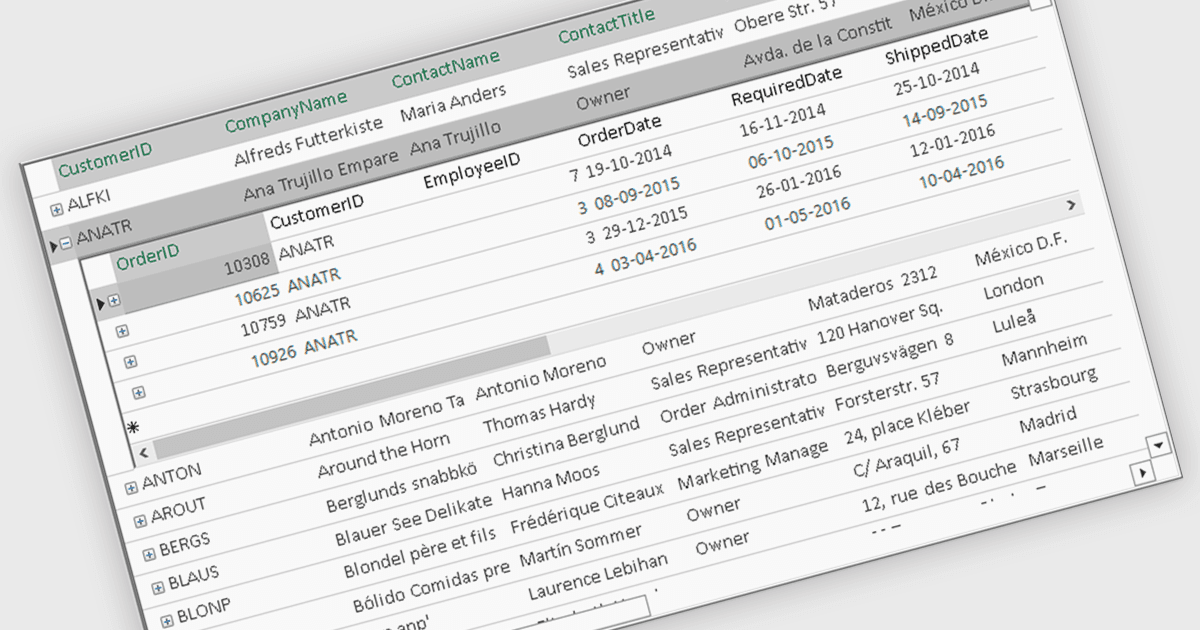The width and height of the screenshot is (1200, 630).
Task: Expand order 10926 row
Action: 138,392
